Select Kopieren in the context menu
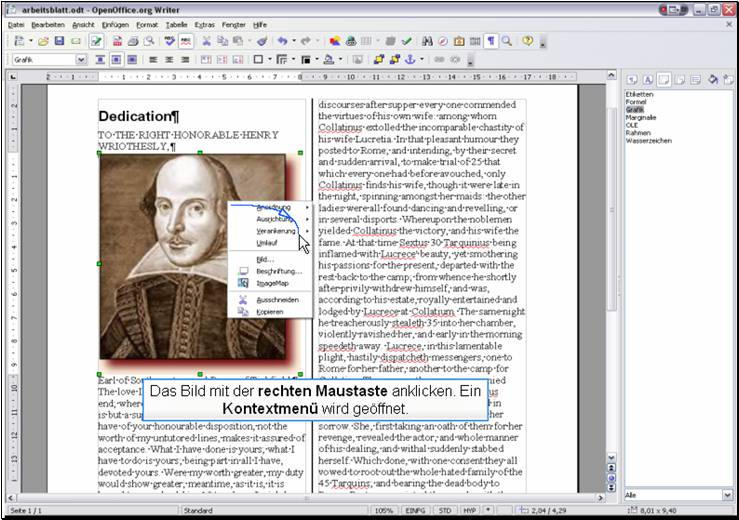 (x=270, y=311)
